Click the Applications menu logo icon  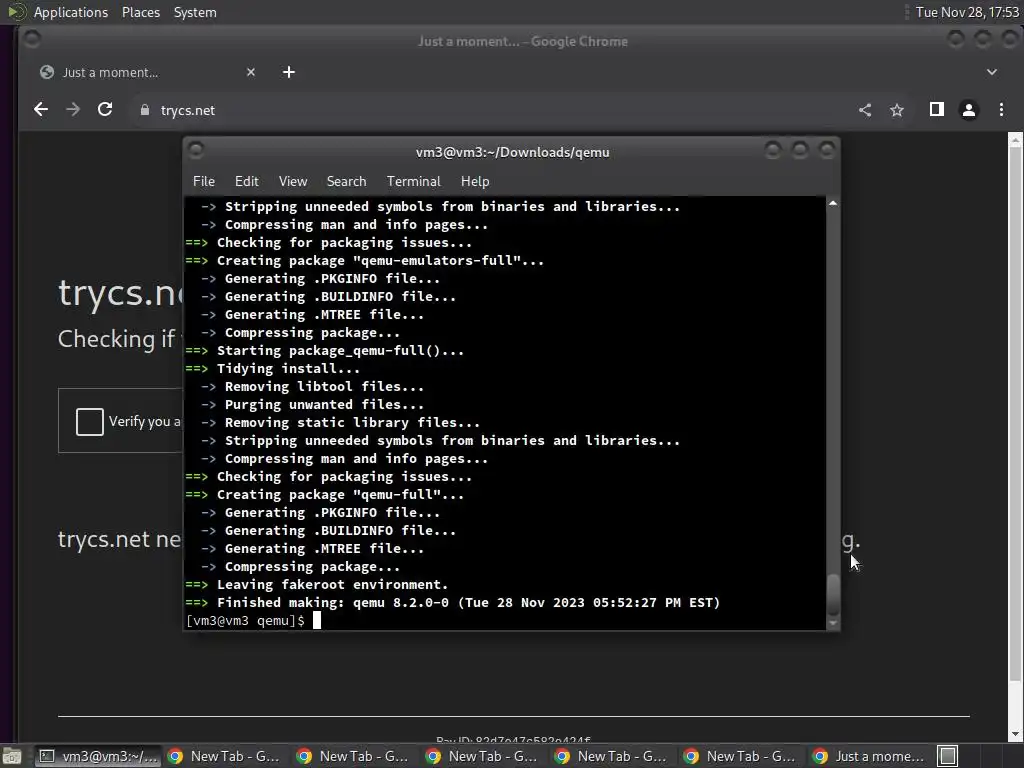(17, 12)
